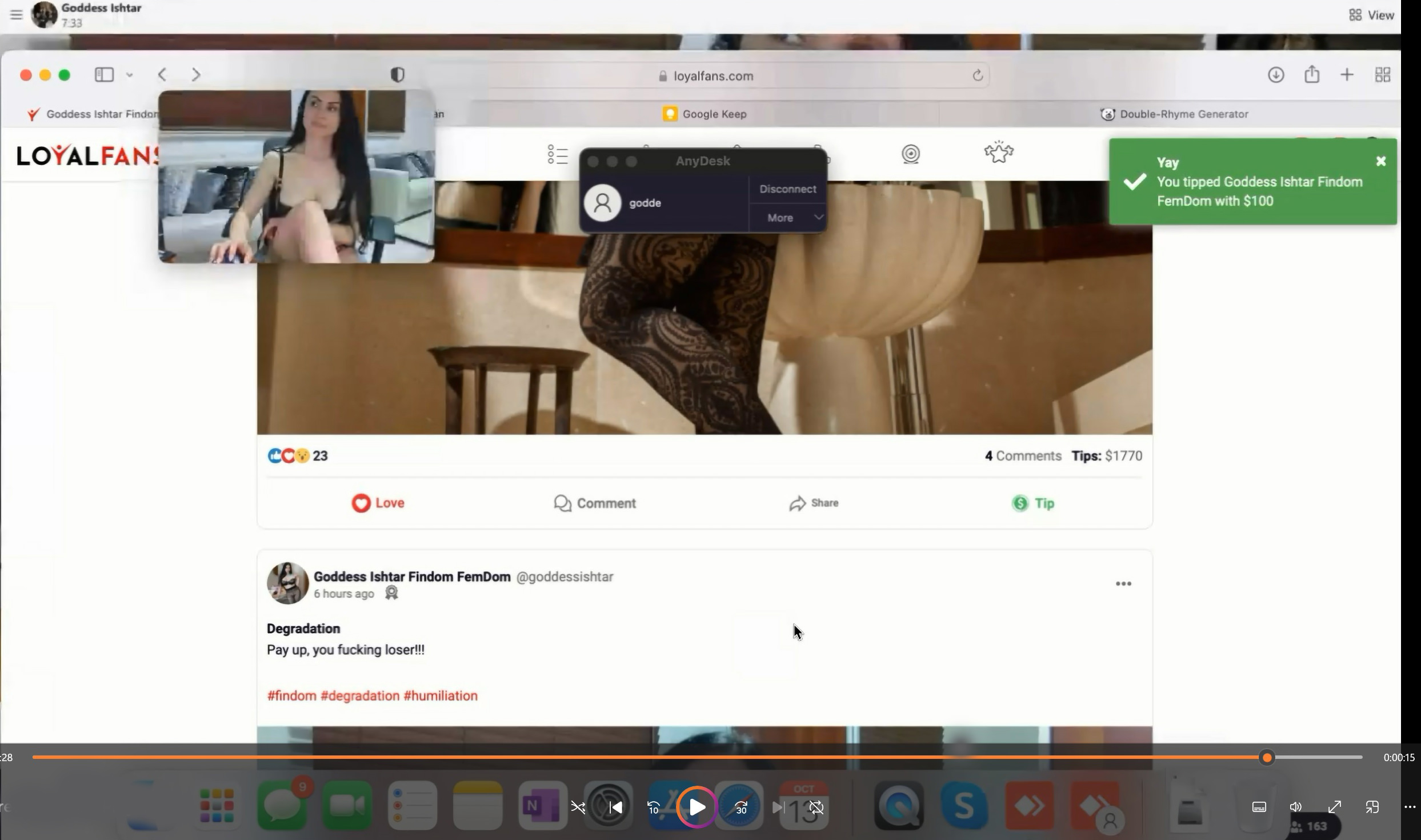
Task: Seek using the video progress handle
Action: (1267, 758)
